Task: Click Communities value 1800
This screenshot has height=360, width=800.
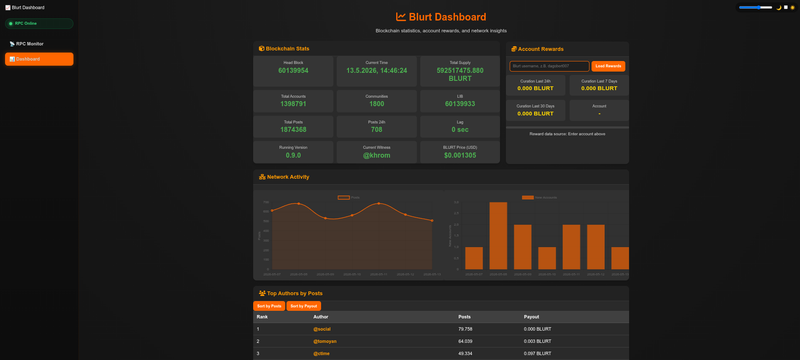Action: click(x=377, y=104)
